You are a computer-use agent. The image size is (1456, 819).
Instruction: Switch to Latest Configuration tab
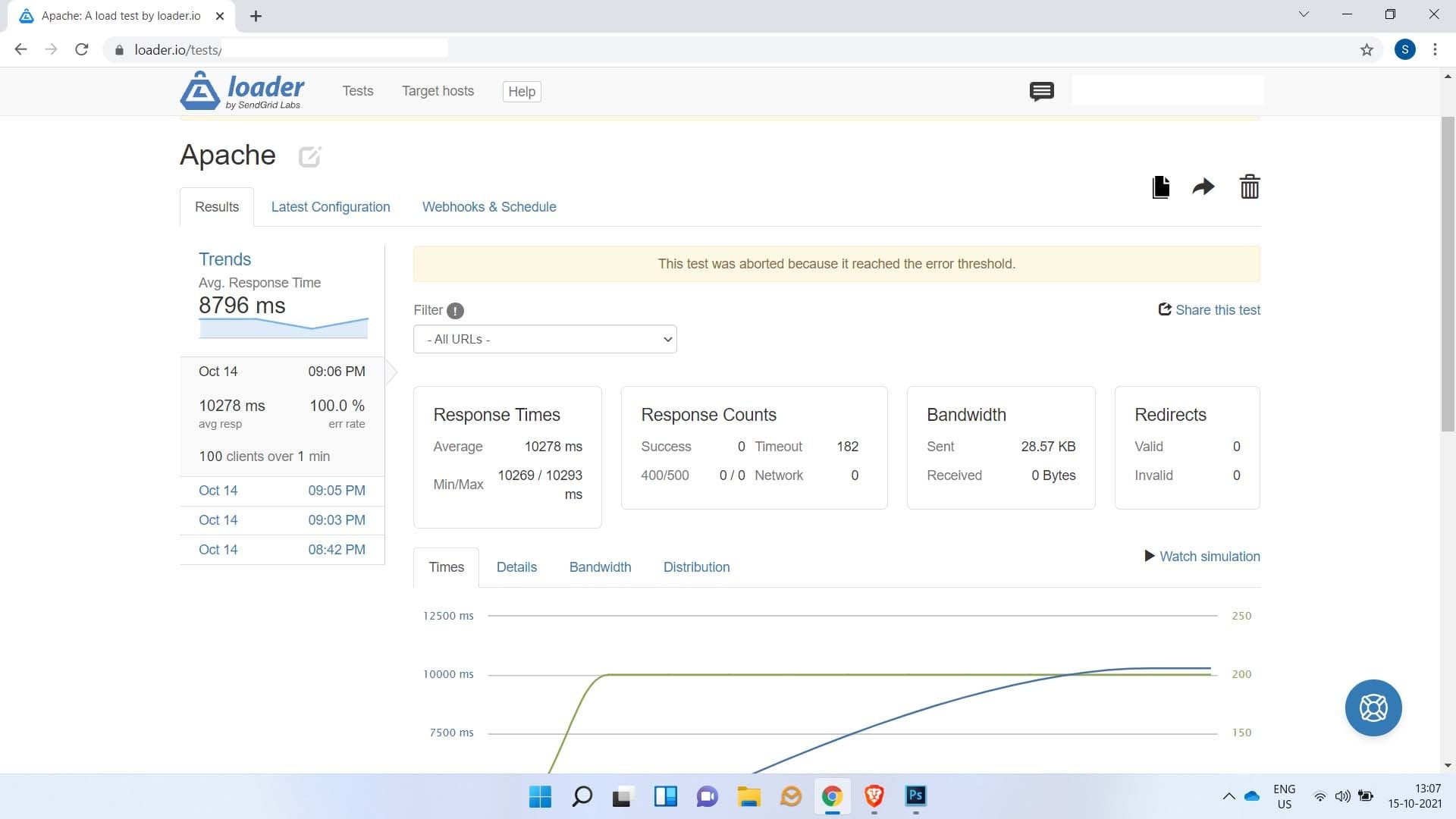[x=331, y=207]
